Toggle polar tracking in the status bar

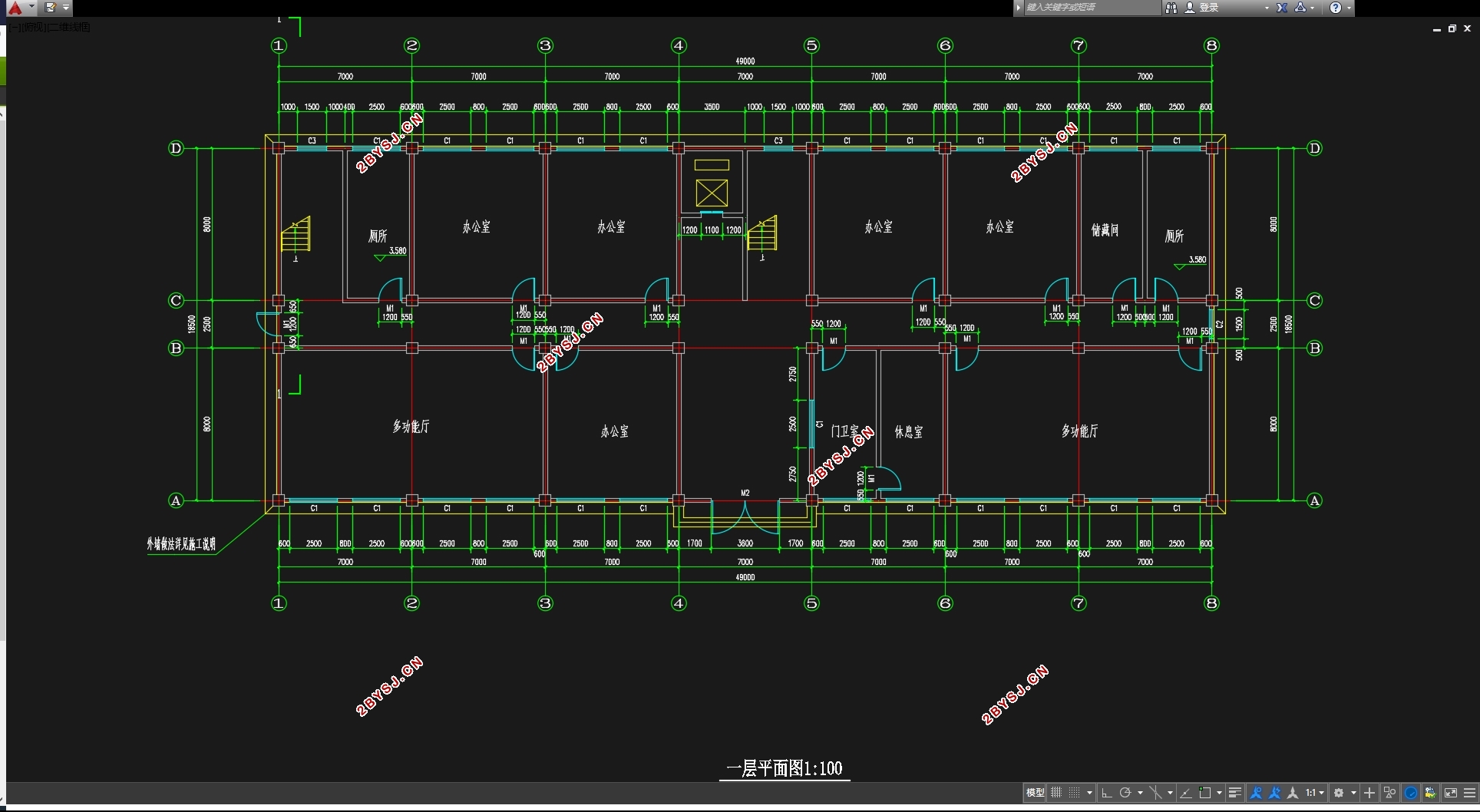[1125, 793]
